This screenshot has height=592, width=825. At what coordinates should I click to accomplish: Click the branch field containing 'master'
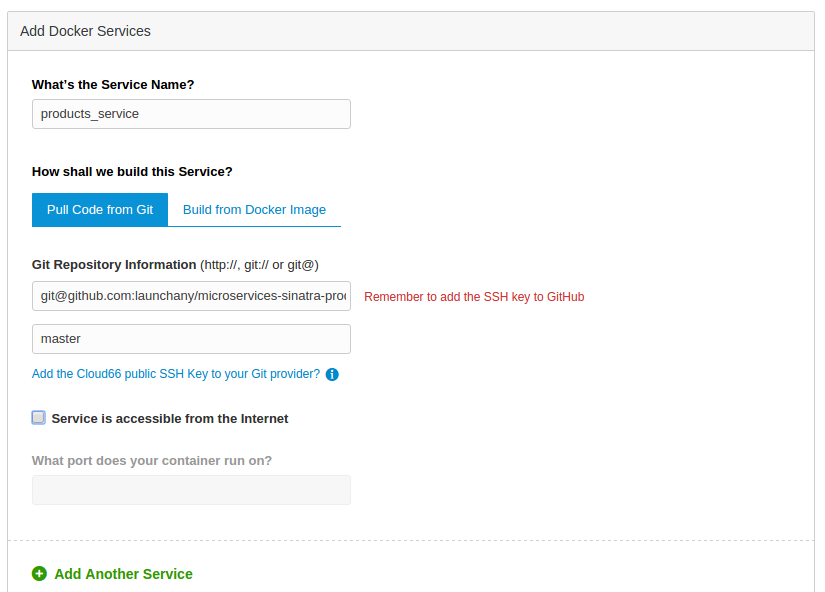point(191,339)
